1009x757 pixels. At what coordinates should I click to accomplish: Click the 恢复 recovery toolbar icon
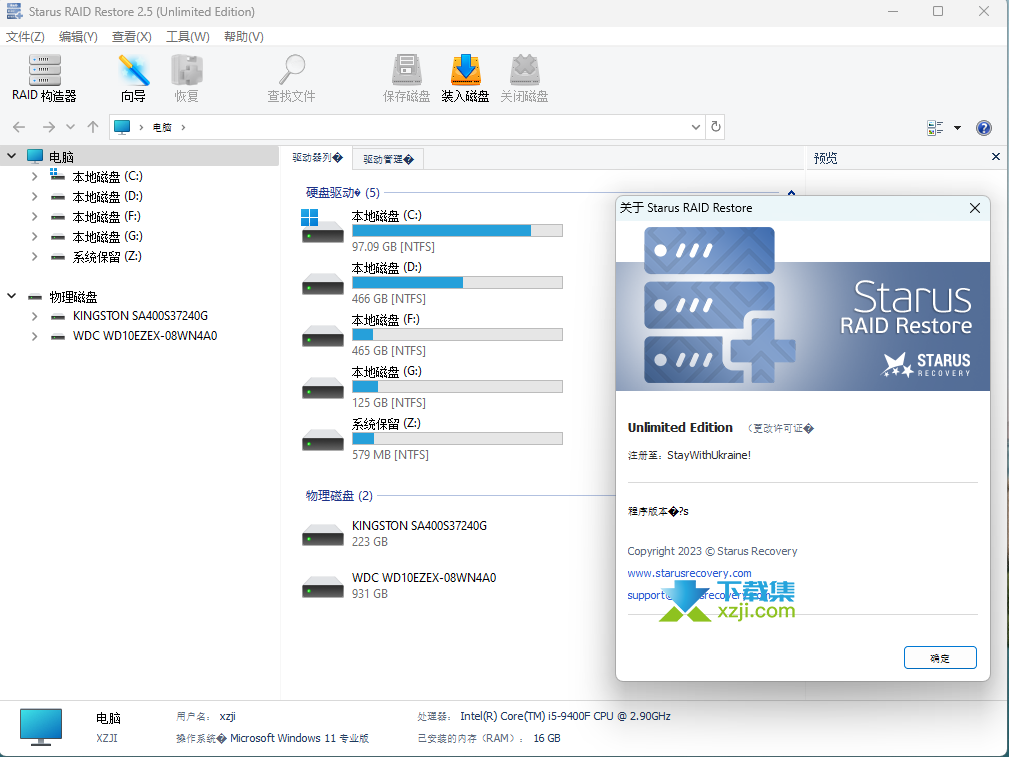click(x=187, y=78)
